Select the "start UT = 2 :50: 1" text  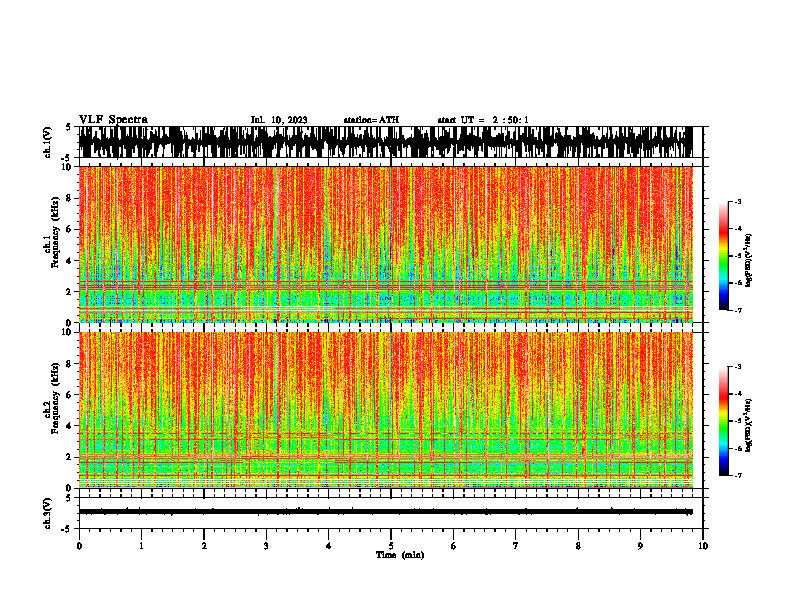click(483, 120)
